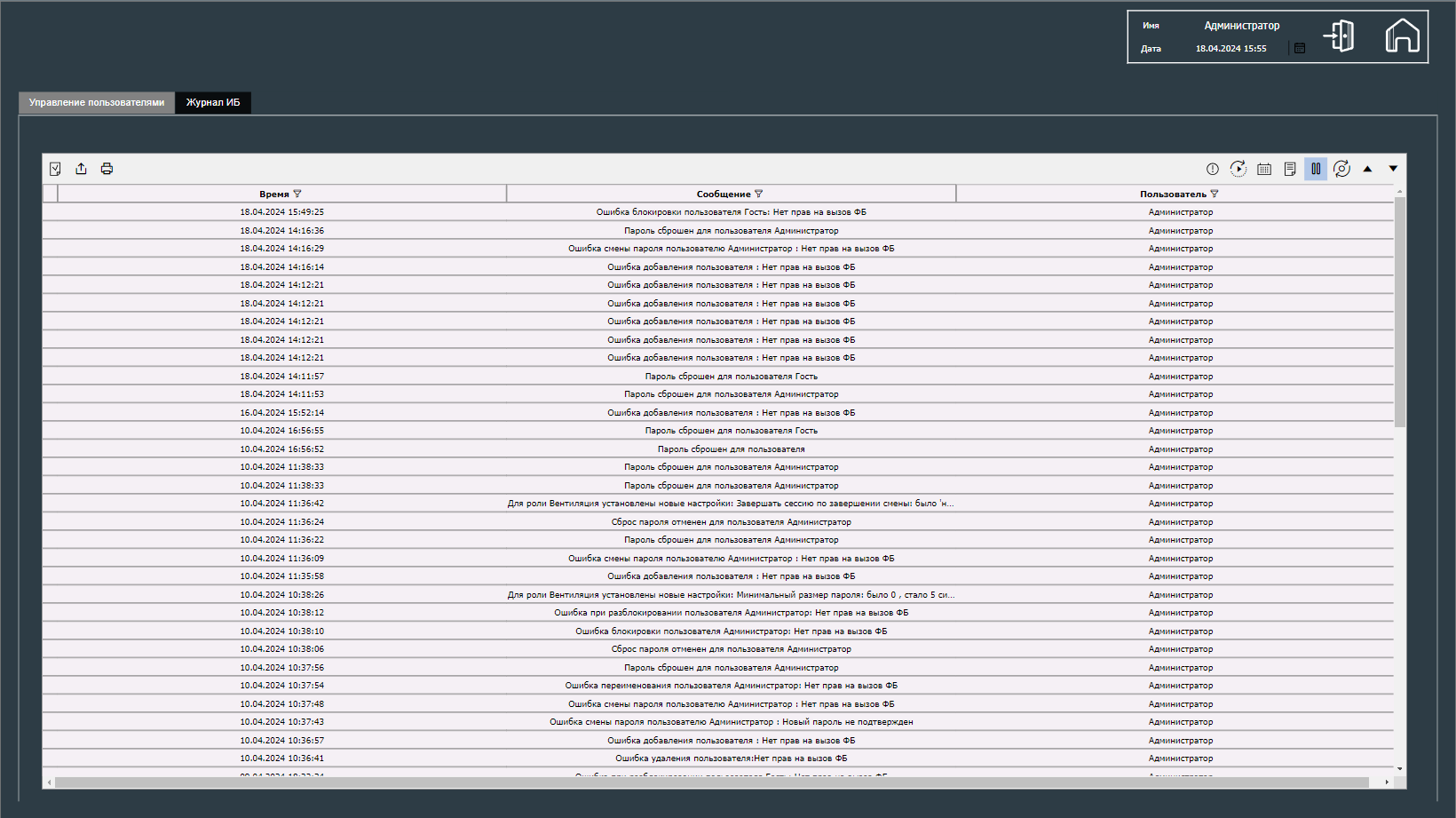Click the select-all box in table header corner
1456x818 pixels.
tap(50, 194)
